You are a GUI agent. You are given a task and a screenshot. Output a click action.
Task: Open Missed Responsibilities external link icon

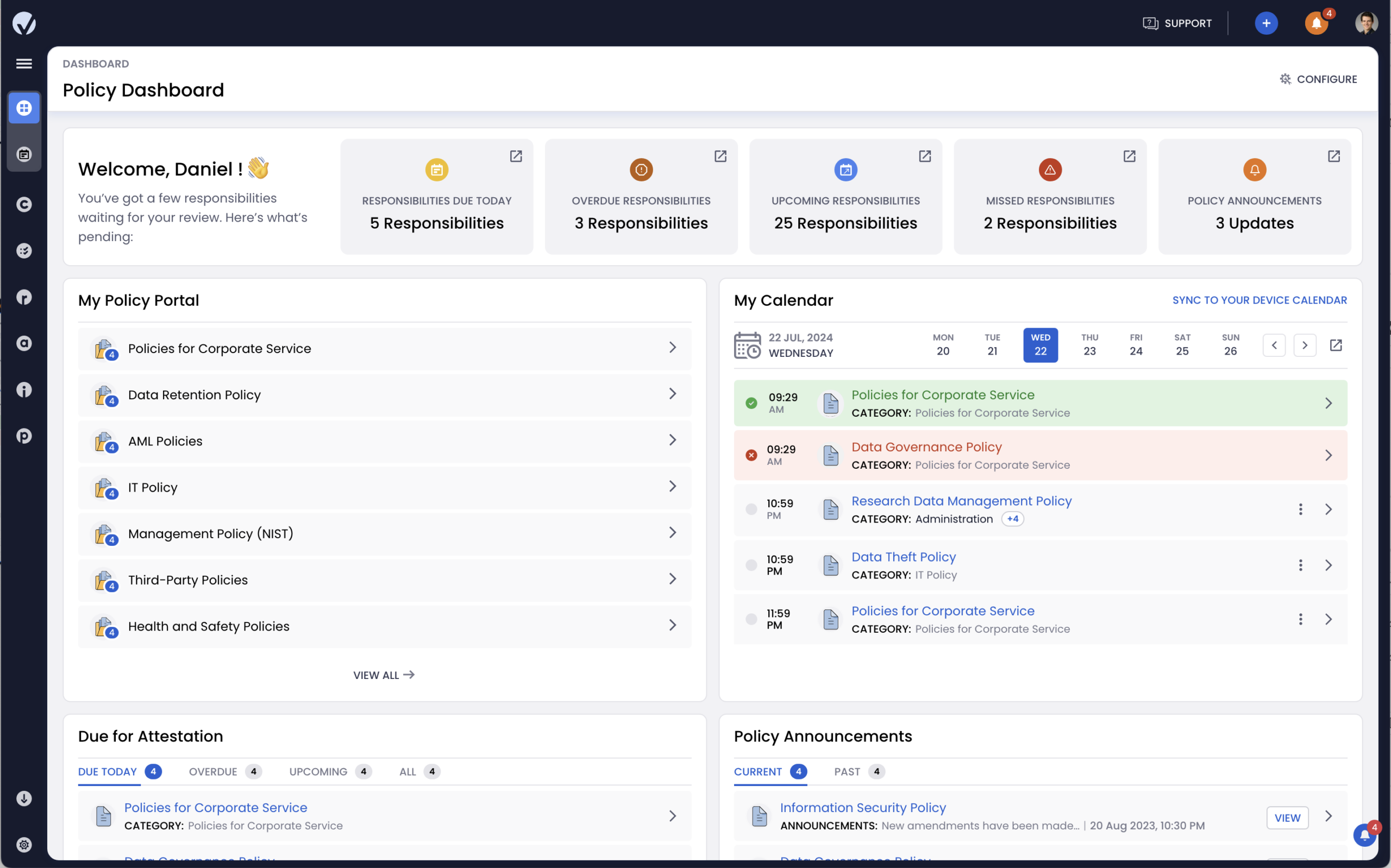tap(1129, 156)
